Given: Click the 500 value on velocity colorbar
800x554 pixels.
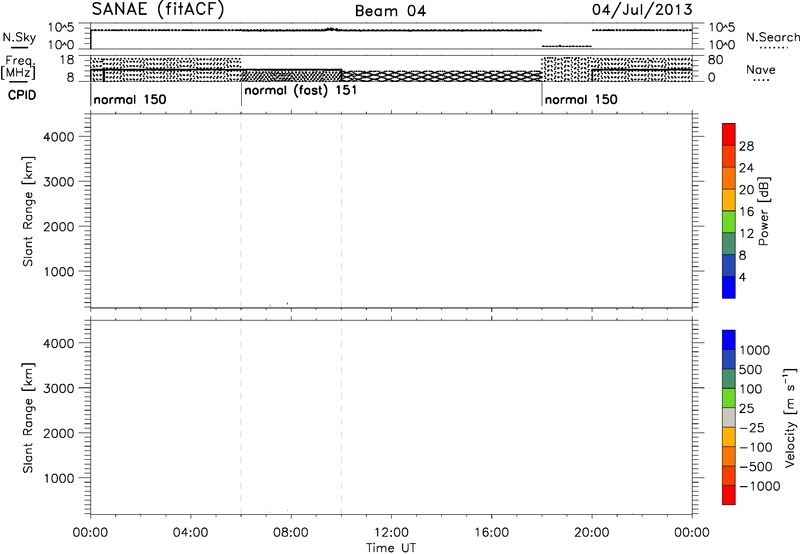Looking at the screenshot, I should (752, 370).
